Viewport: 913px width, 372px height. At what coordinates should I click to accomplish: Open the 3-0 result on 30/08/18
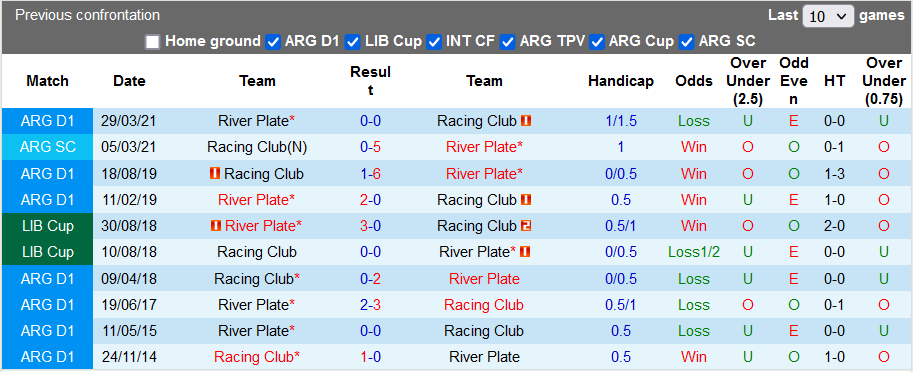370,226
